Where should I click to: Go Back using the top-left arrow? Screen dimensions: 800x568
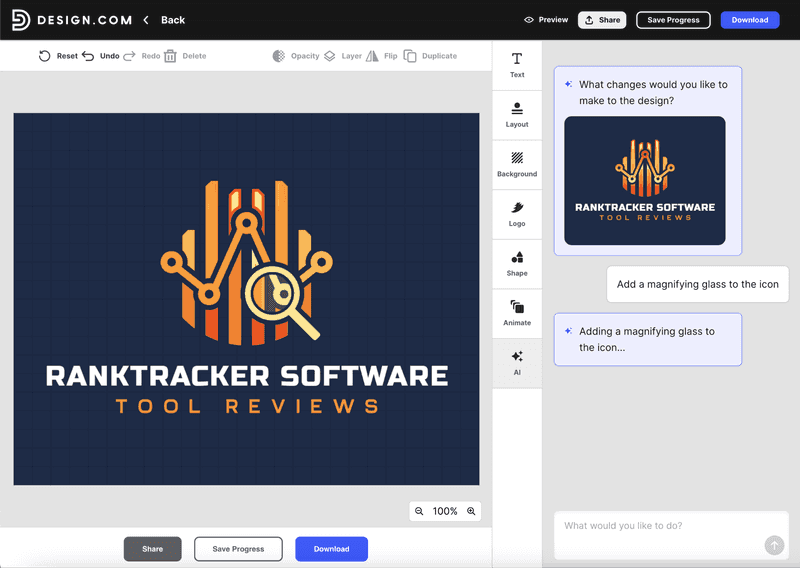click(147, 20)
